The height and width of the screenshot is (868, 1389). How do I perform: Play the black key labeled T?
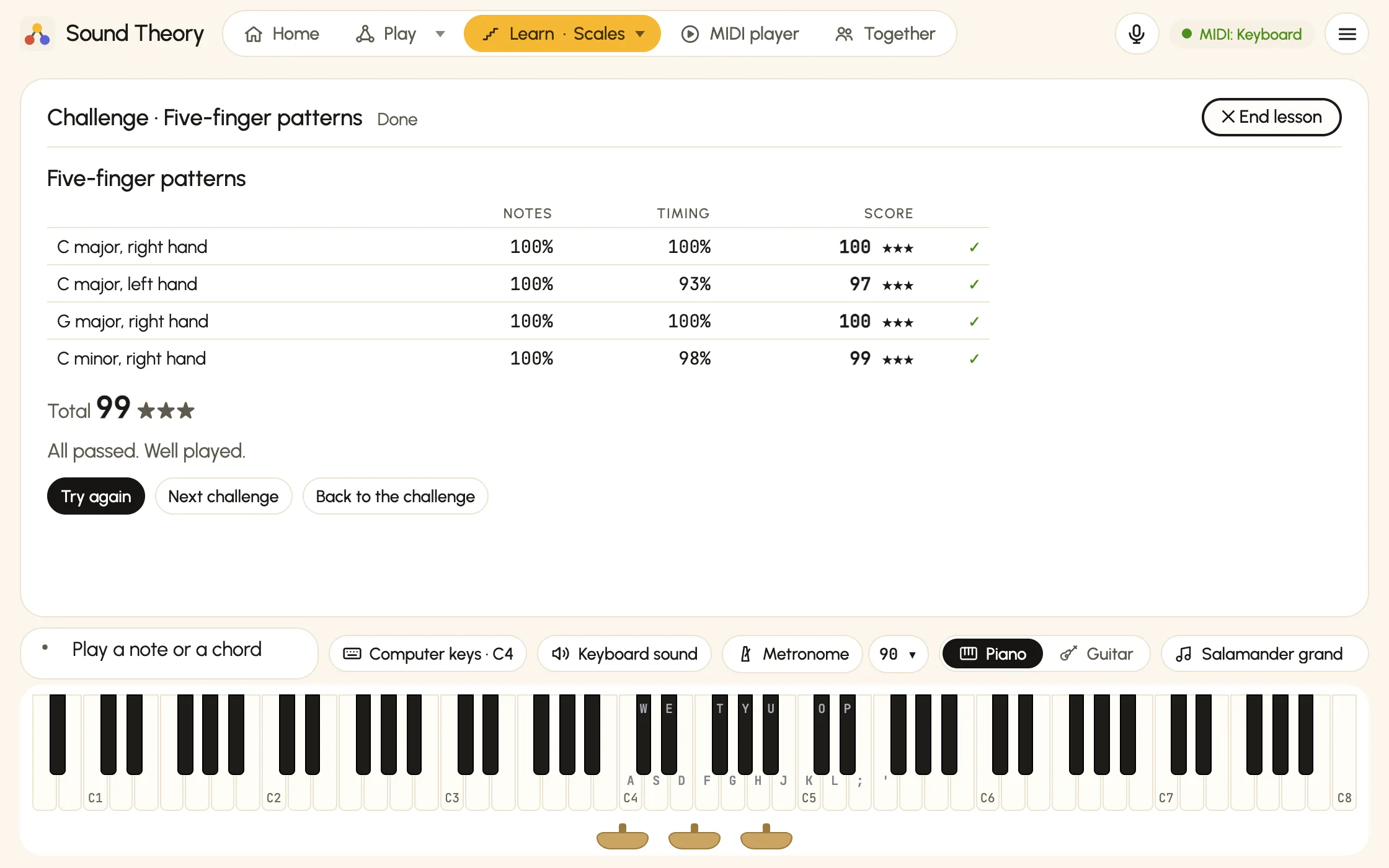click(720, 735)
